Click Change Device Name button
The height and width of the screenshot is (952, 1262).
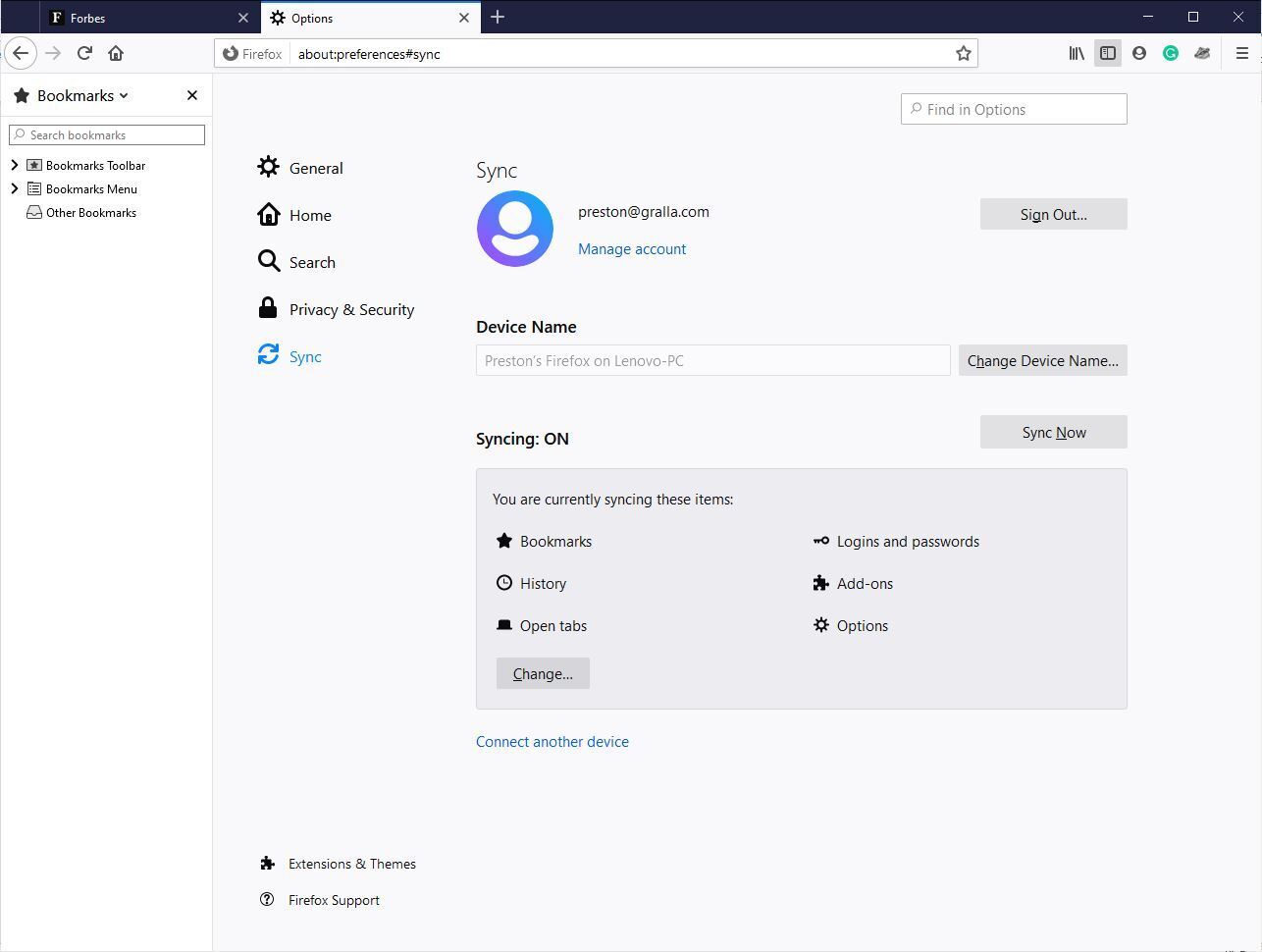[x=1042, y=360]
